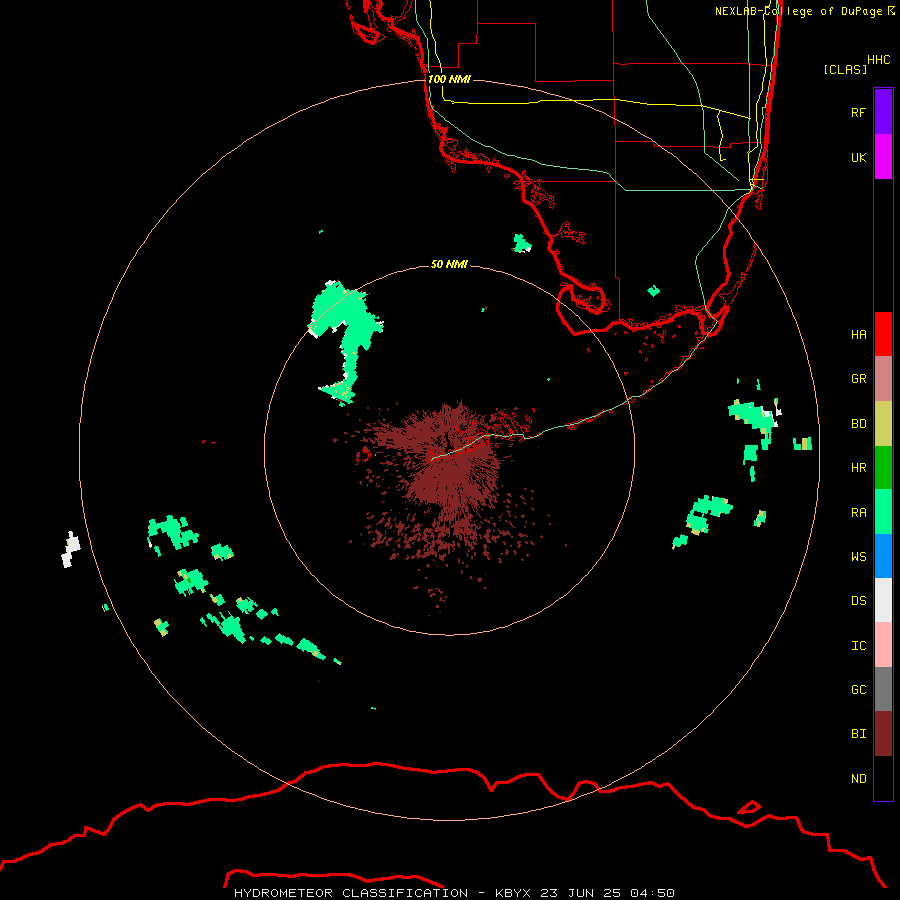
Task: Click 'HYDROMETEOR CLASSIFICATION' caption text
Action: pyautogui.click(x=351, y=893)
